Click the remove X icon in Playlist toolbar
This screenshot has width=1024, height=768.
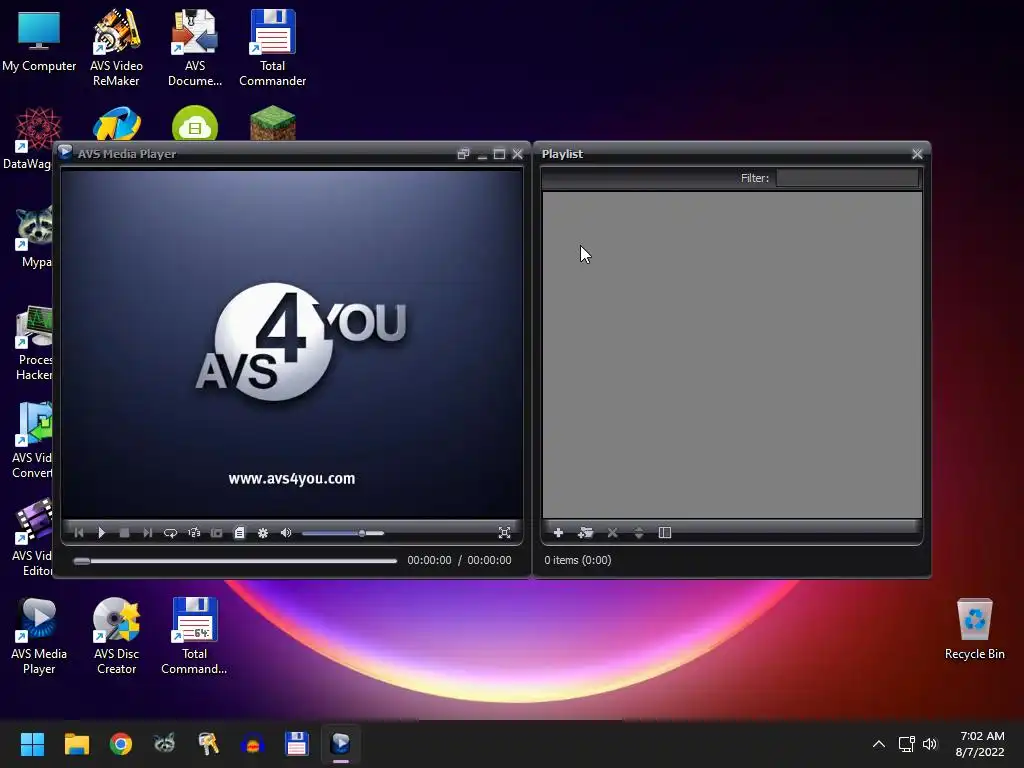612,533
